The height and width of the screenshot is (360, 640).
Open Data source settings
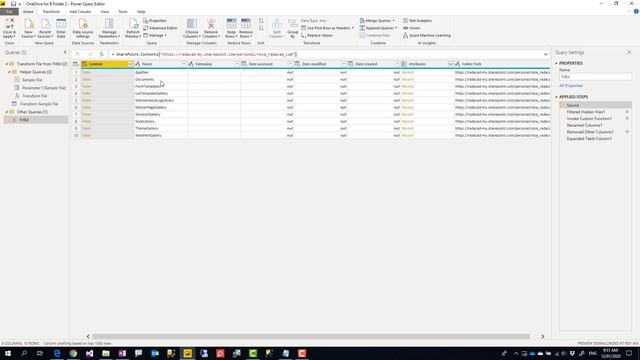tap(83, 28)
